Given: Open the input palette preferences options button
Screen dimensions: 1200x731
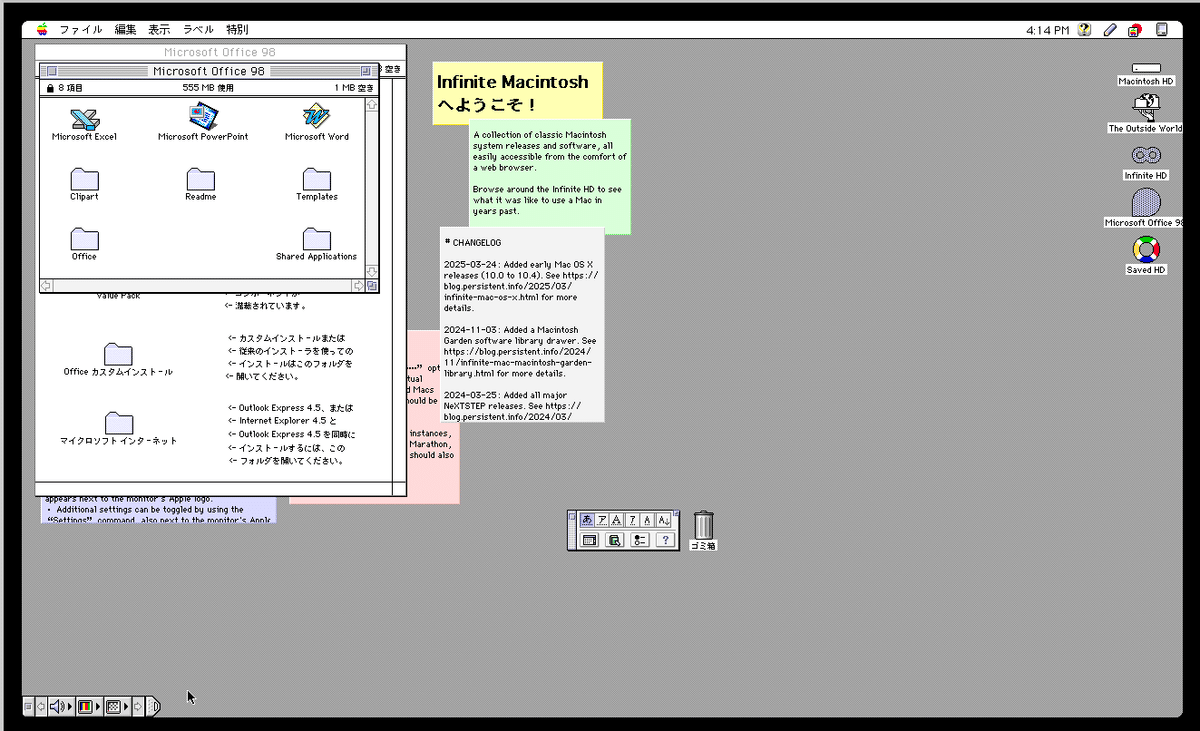Looking at the screenshot, I should 640,541.
